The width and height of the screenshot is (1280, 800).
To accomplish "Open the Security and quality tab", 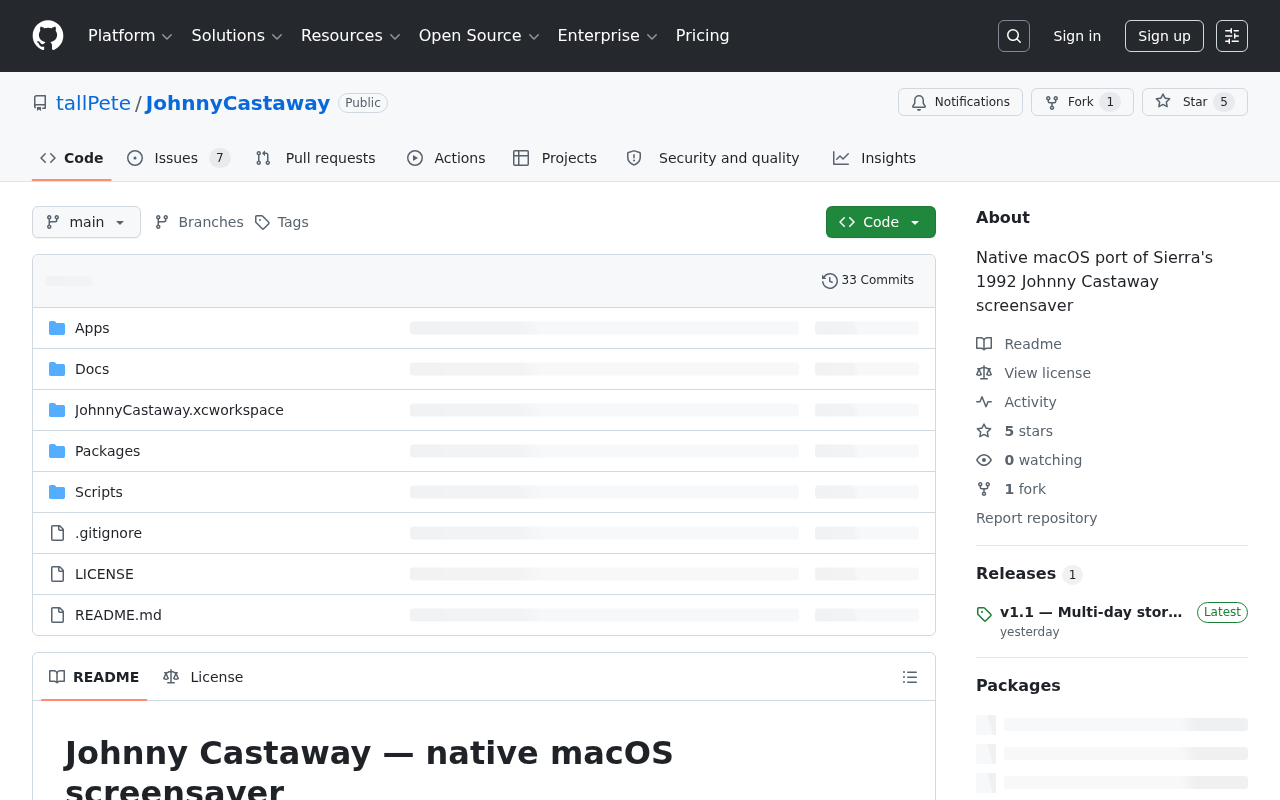I will coord(713,158).
